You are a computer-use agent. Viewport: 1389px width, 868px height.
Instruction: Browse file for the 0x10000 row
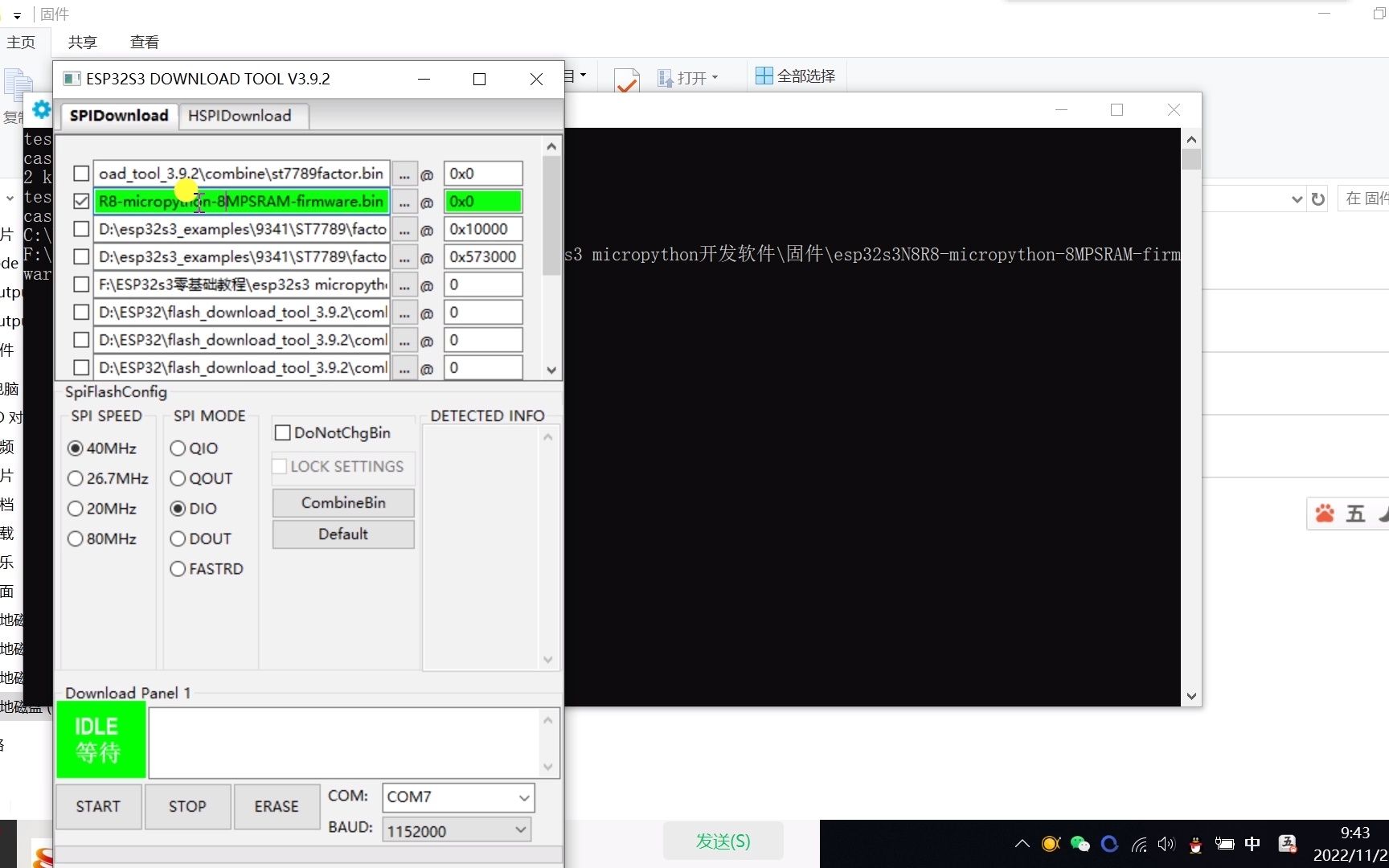click(404, 229)
